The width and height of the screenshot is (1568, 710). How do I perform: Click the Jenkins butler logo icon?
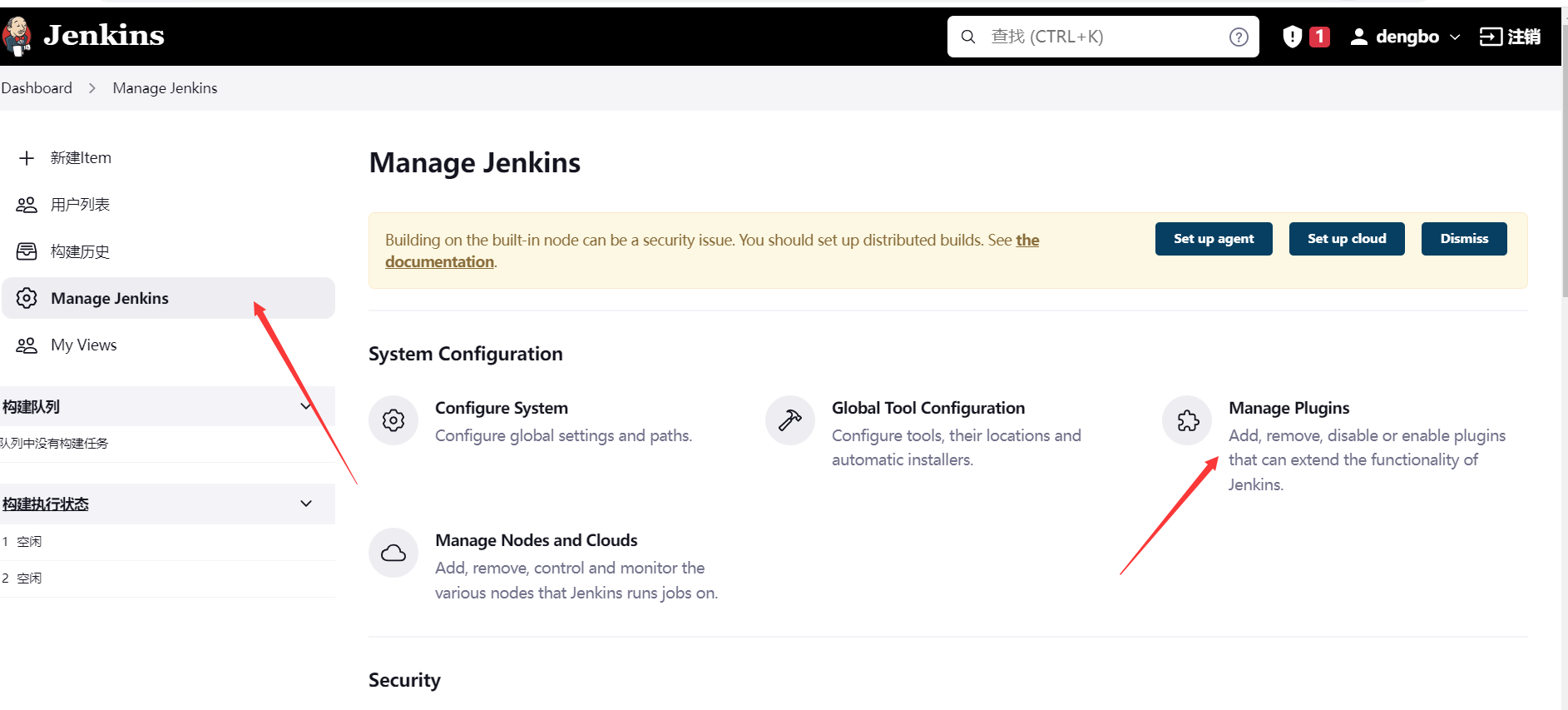16,36
